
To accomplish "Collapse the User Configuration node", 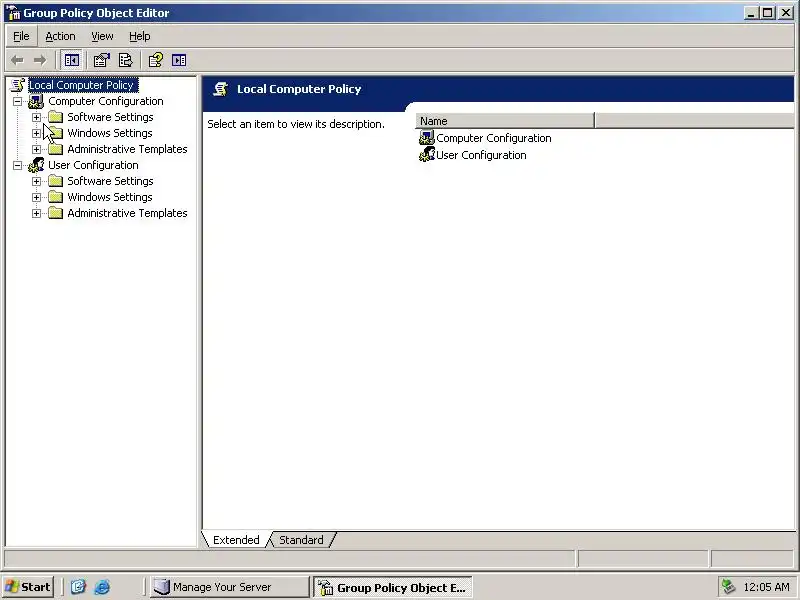I will pyautogui.click(x=17, y=165).
